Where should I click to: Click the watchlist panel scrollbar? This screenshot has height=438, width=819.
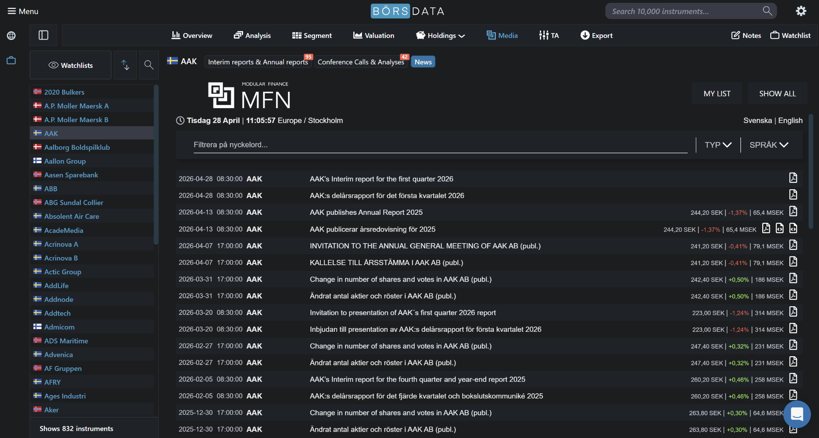click(156, 164)
